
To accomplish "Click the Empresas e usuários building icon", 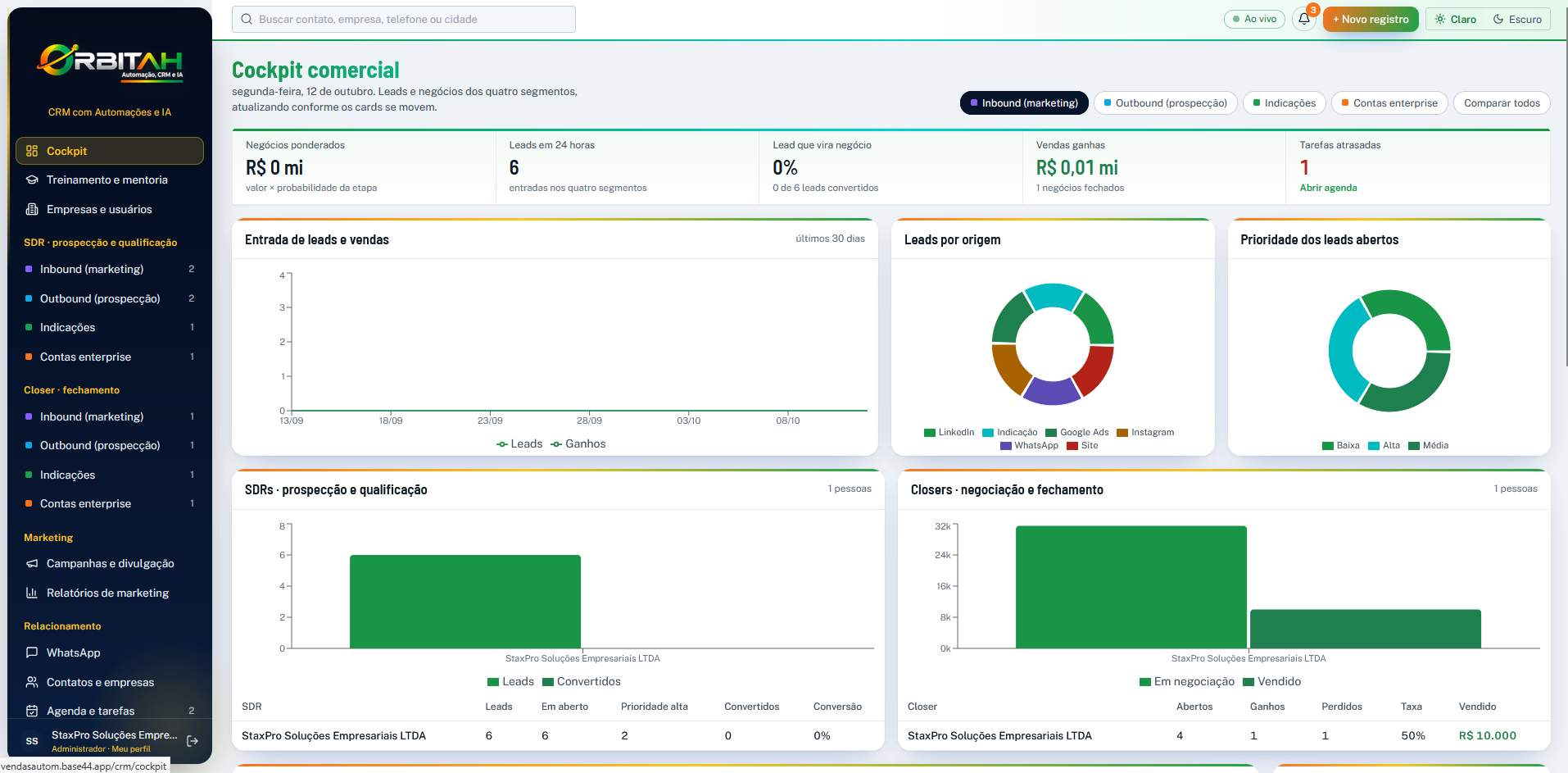I will (32, 209).
